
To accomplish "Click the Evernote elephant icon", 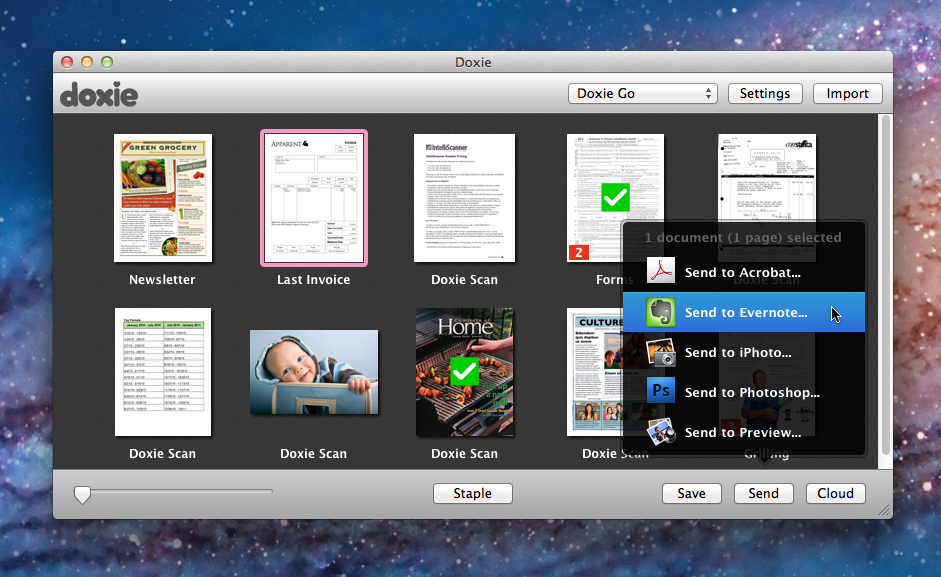I will pos(661,312).
